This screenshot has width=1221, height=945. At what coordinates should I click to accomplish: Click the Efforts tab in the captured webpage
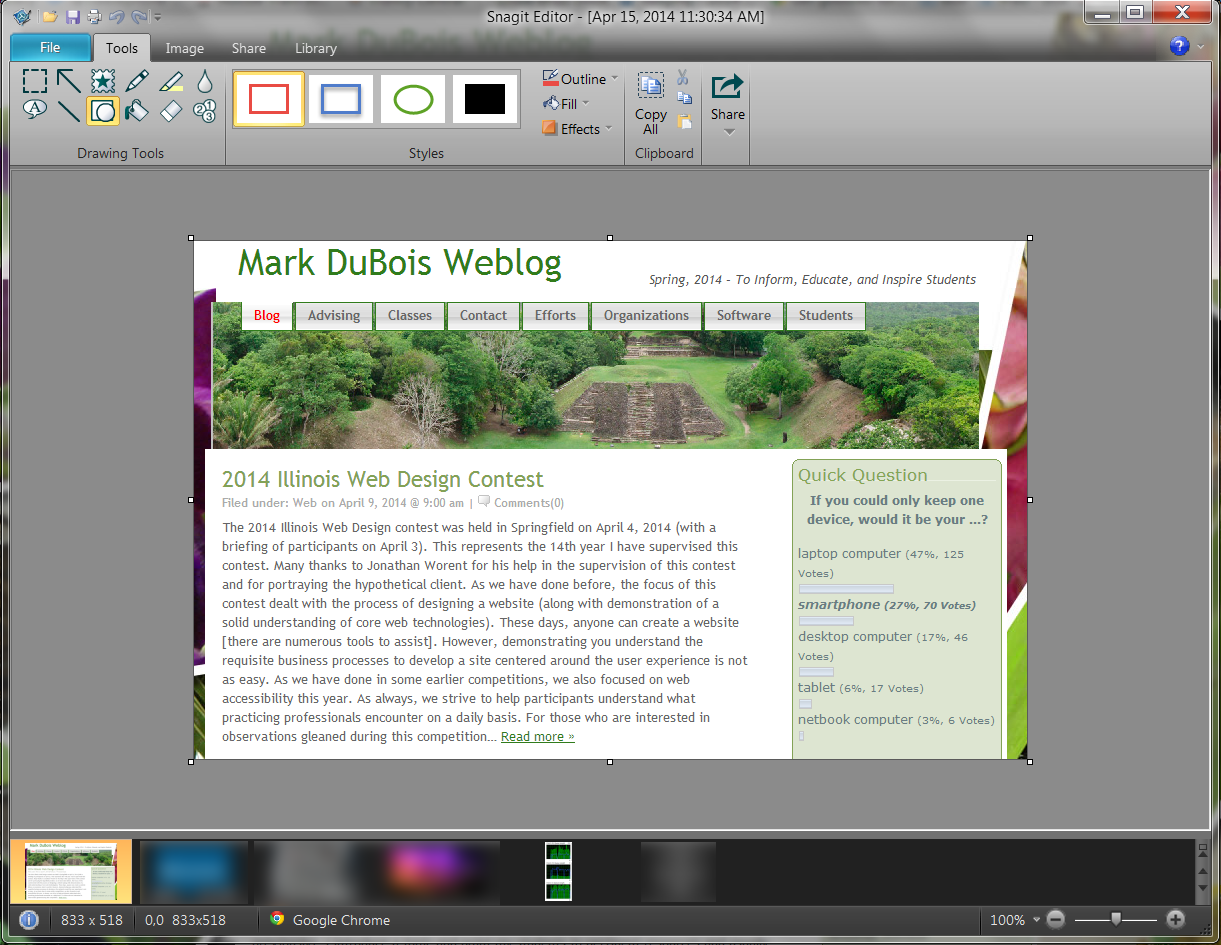(x=555, y=316)
